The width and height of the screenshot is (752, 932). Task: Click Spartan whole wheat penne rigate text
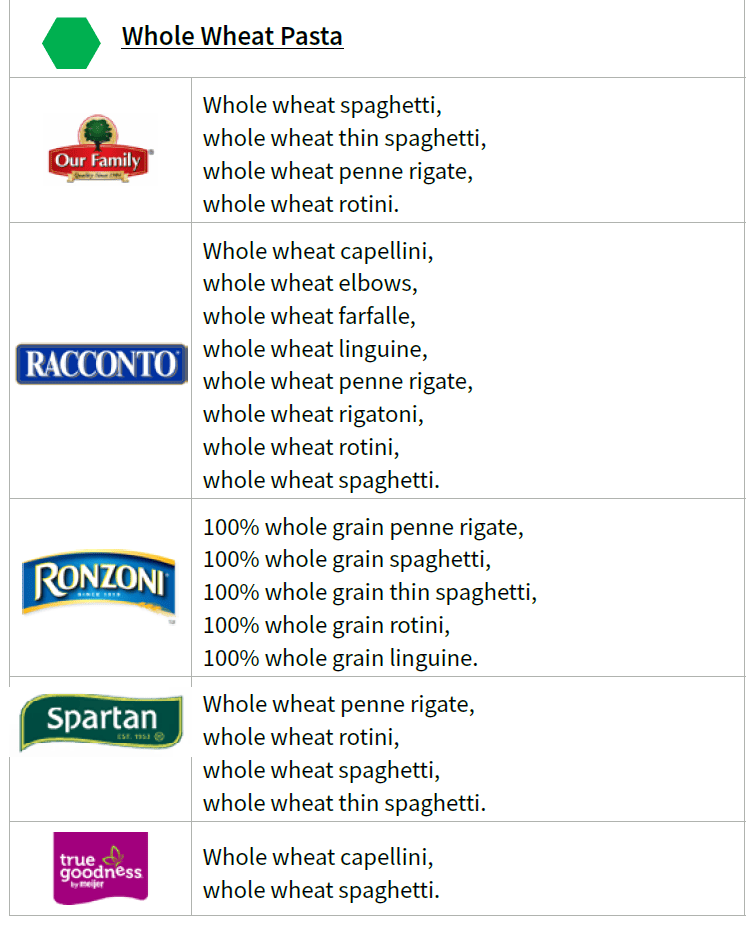tap(338, 704)
